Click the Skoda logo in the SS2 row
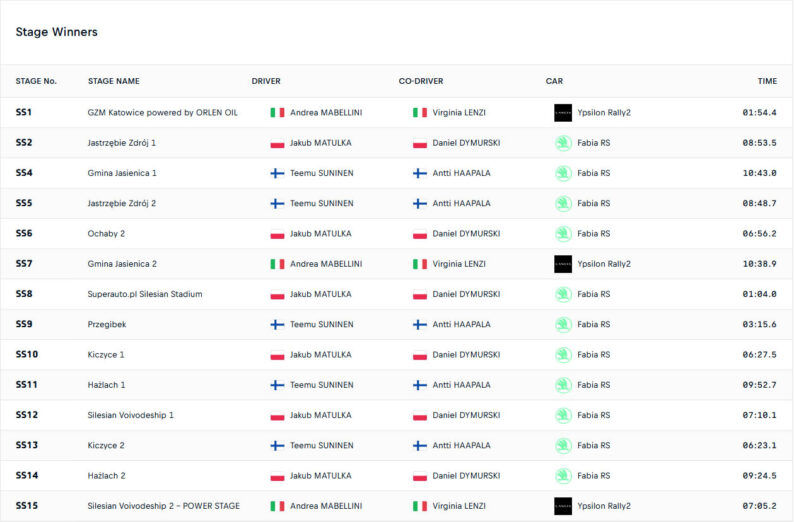The height and width of the screenshot is (522, 794). pyautogui.click(x=563, y=143)
